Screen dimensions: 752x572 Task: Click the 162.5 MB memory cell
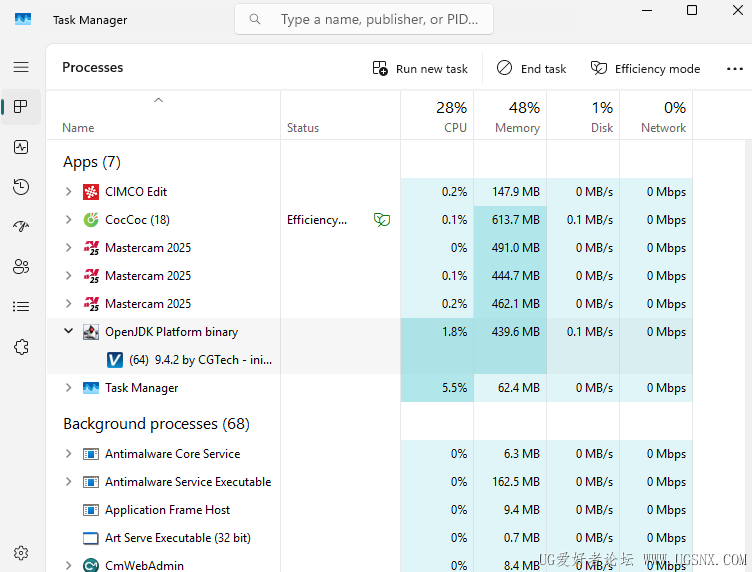tap(510, 482)
